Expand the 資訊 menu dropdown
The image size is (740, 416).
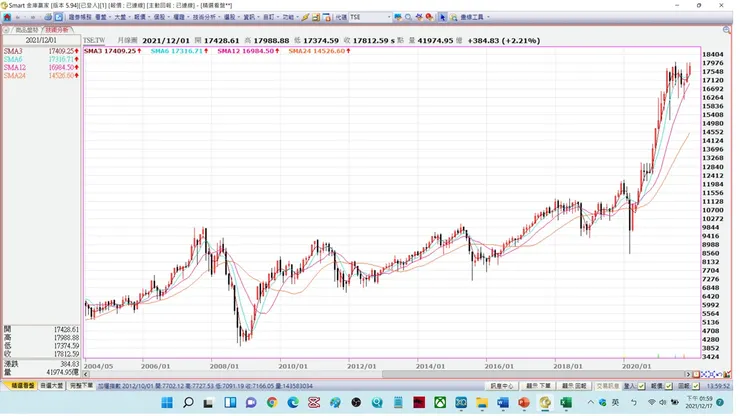tap(258, 17)
